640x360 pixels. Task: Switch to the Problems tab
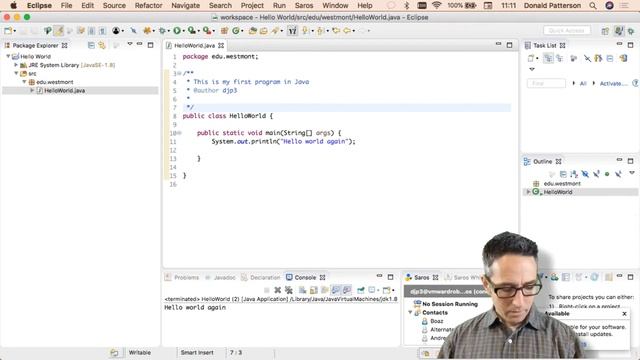tap(182, 278)
